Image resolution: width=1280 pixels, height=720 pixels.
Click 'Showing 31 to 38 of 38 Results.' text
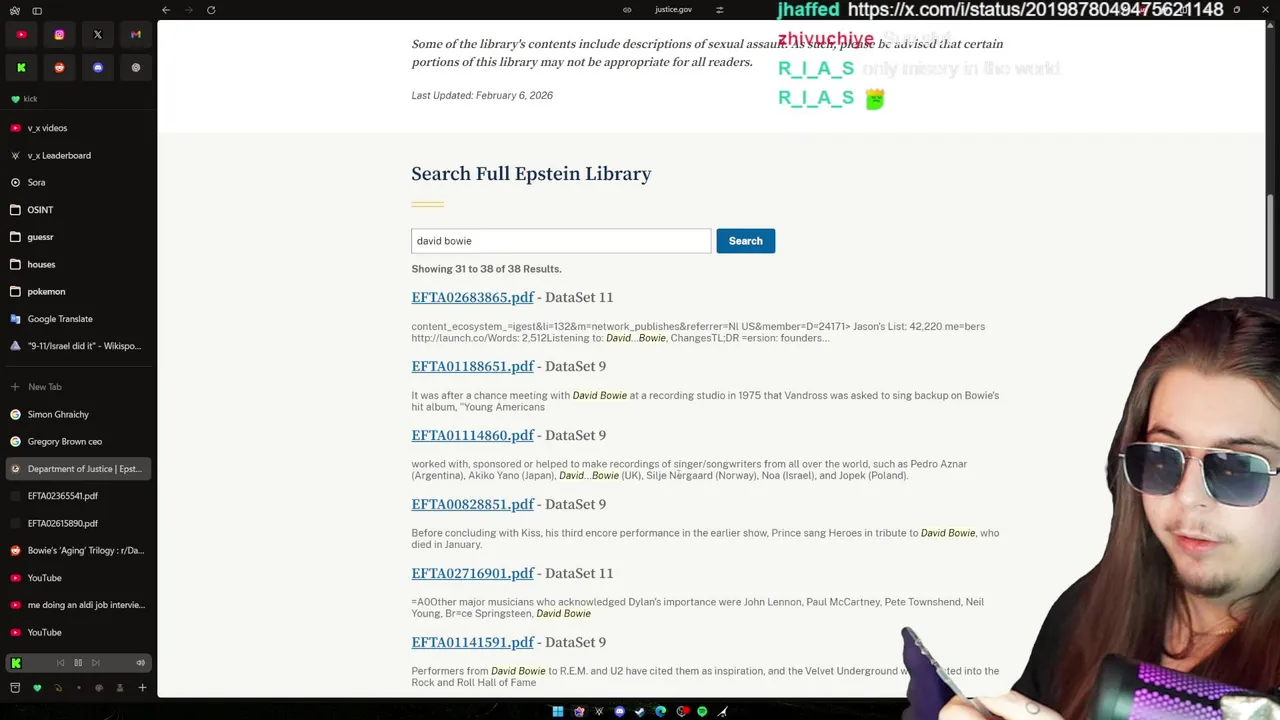coord(486,269)
